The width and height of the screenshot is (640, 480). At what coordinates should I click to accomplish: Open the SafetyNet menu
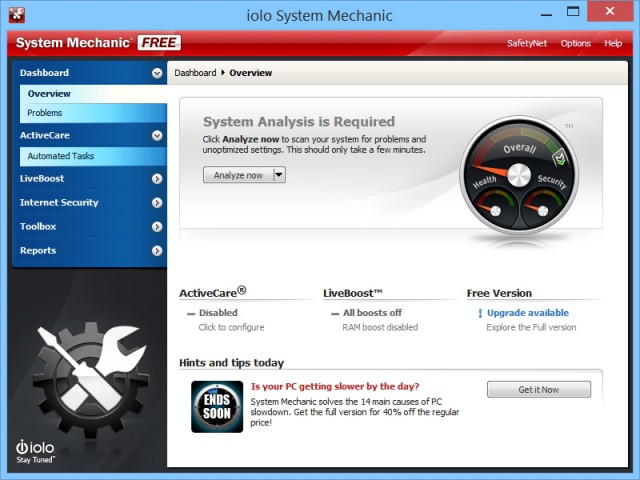point(527,43)
